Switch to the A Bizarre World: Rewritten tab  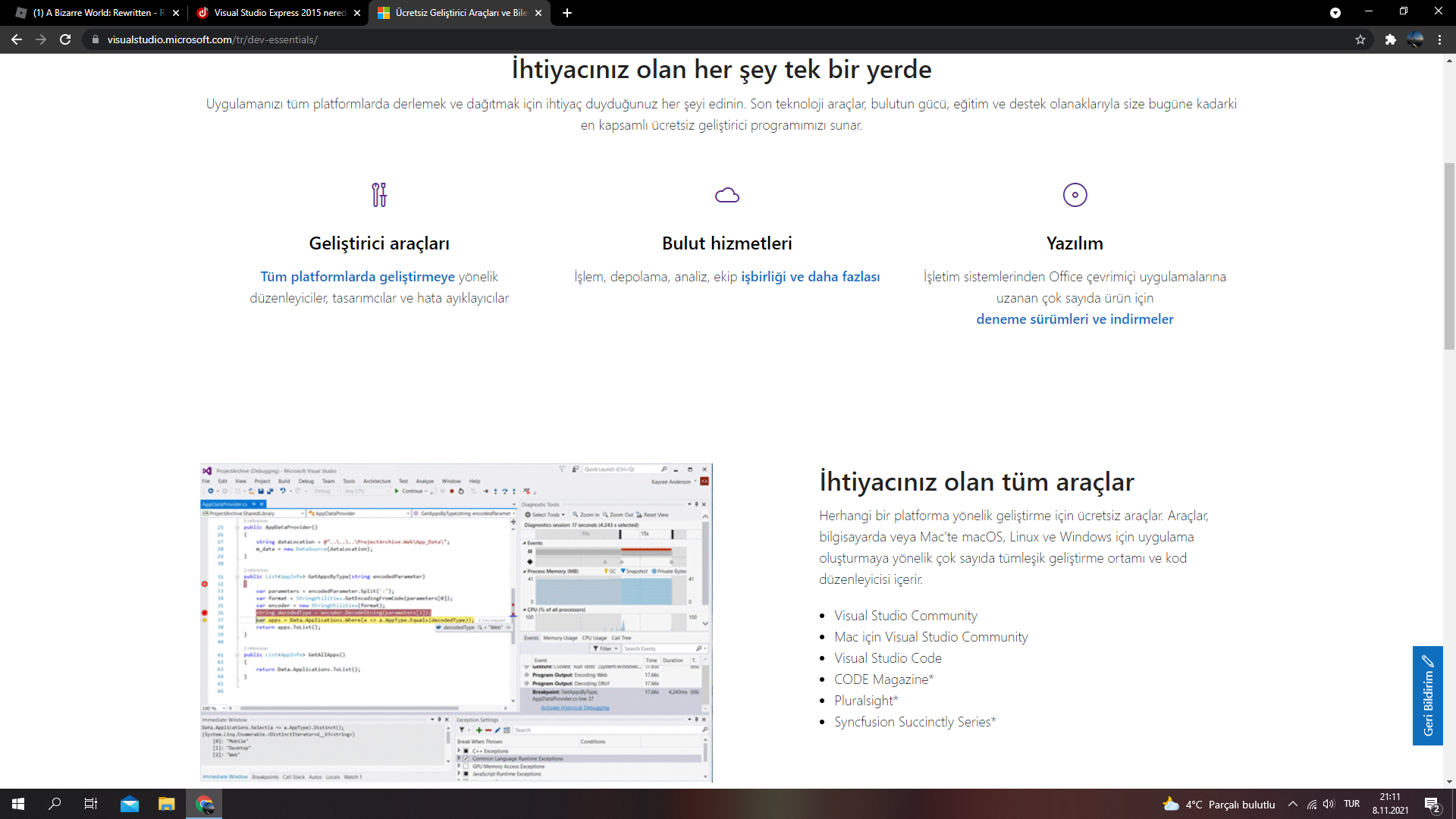(x=97, y=13)
